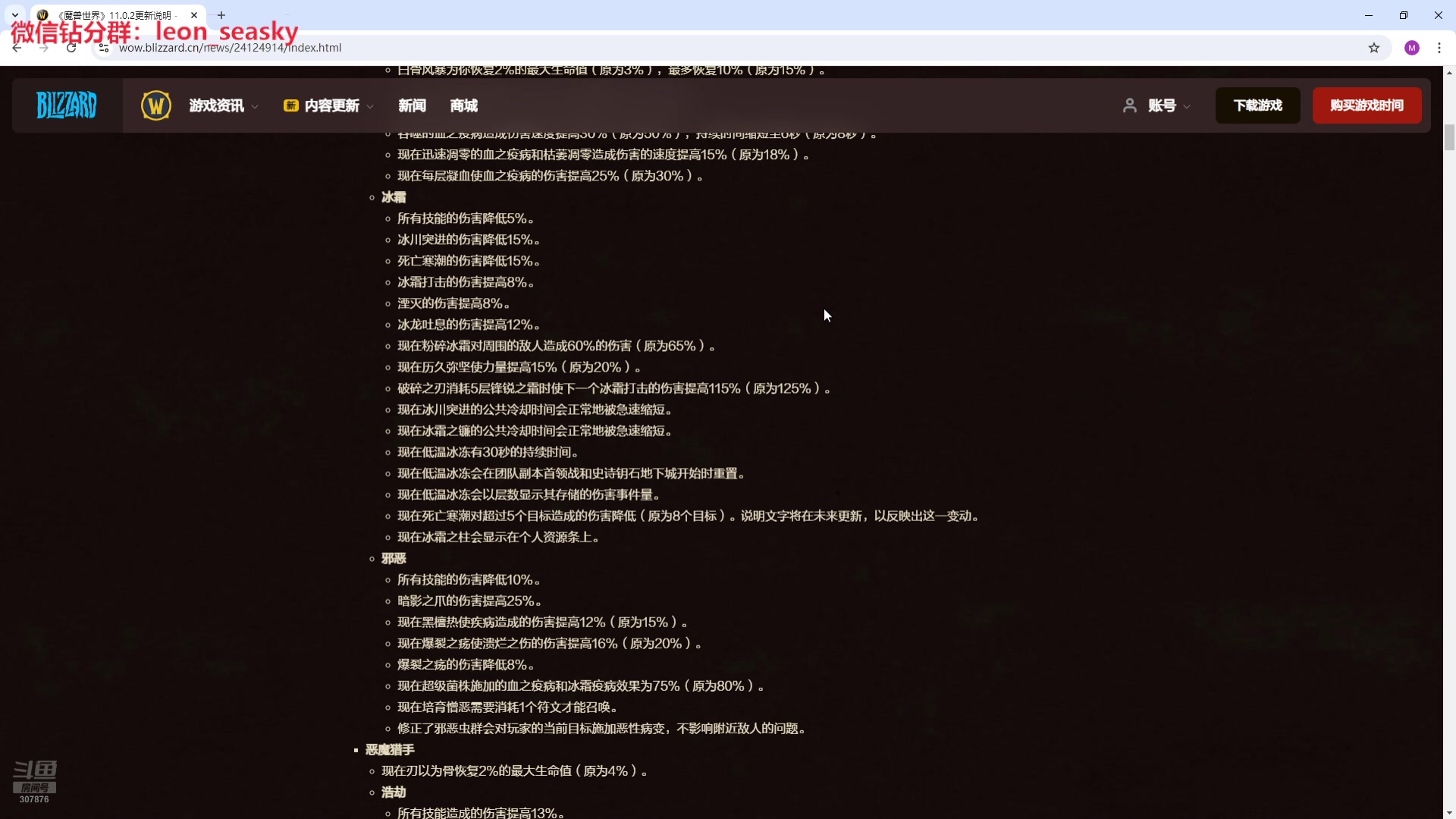The image size is (1456, 819).
Task: Click the account 账号 icon
Action: point(1129,105)
